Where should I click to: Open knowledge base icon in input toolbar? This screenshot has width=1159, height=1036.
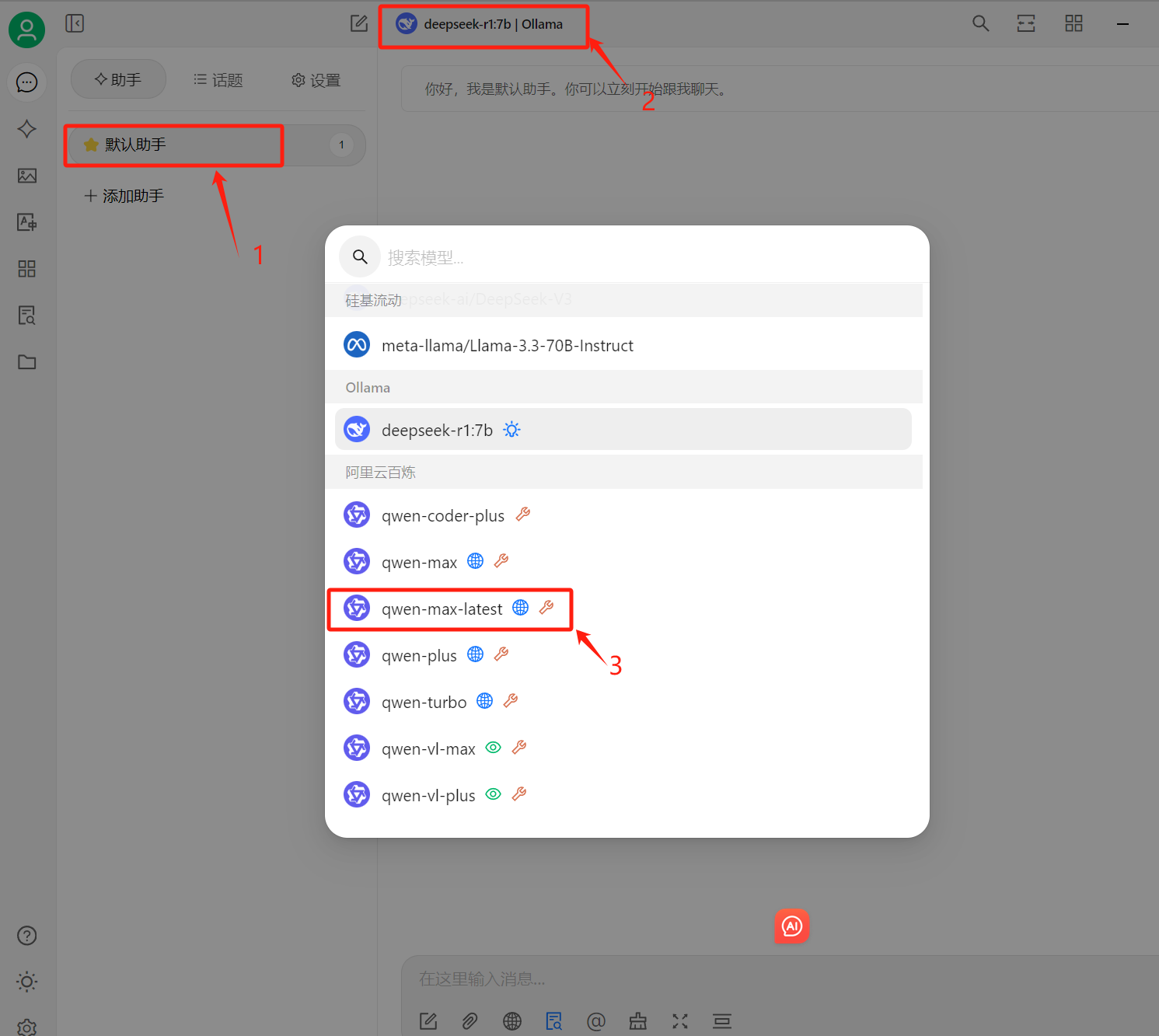(554, 1021)
